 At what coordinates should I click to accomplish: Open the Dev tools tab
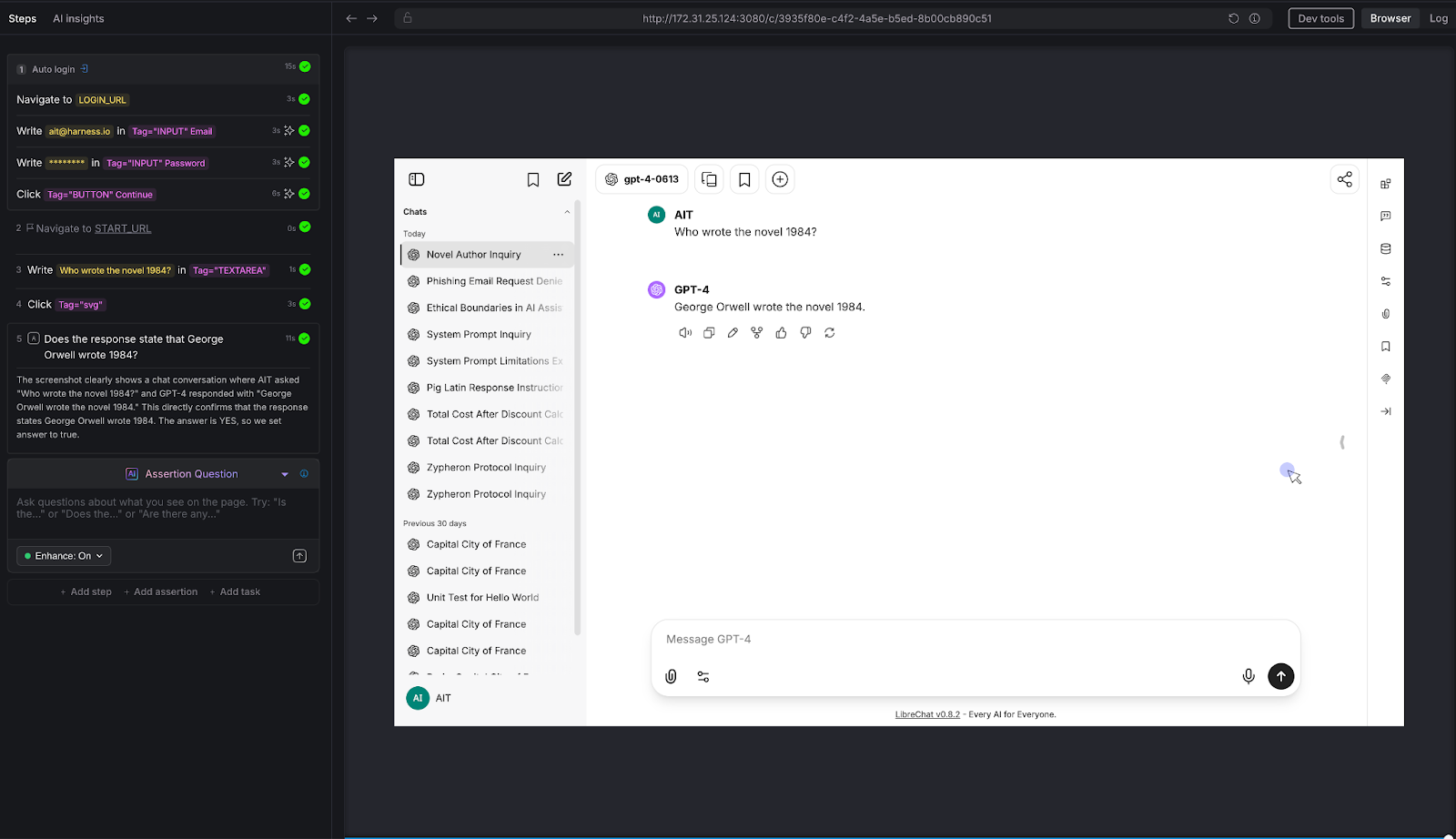tap(1320, 18)
